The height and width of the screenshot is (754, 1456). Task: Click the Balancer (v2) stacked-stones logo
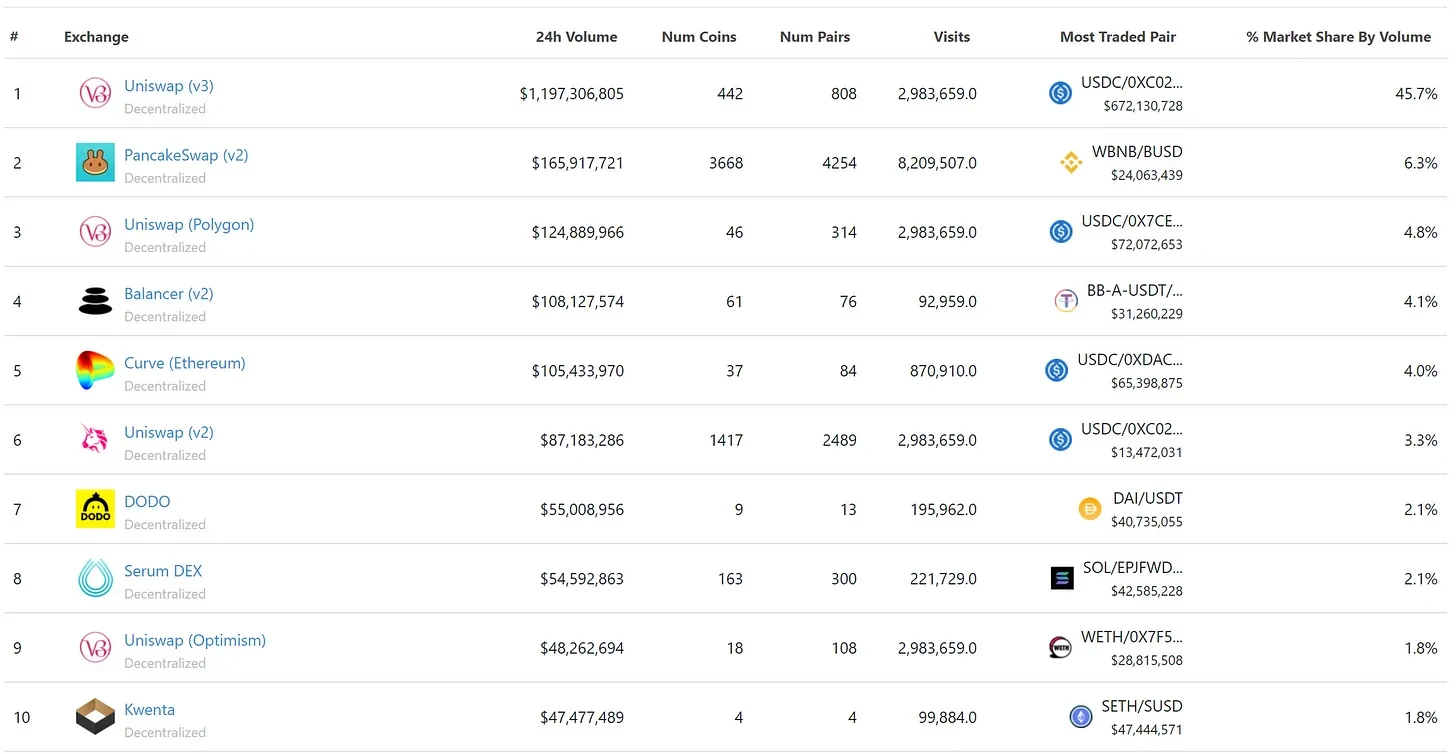click(x=95, y=301)
